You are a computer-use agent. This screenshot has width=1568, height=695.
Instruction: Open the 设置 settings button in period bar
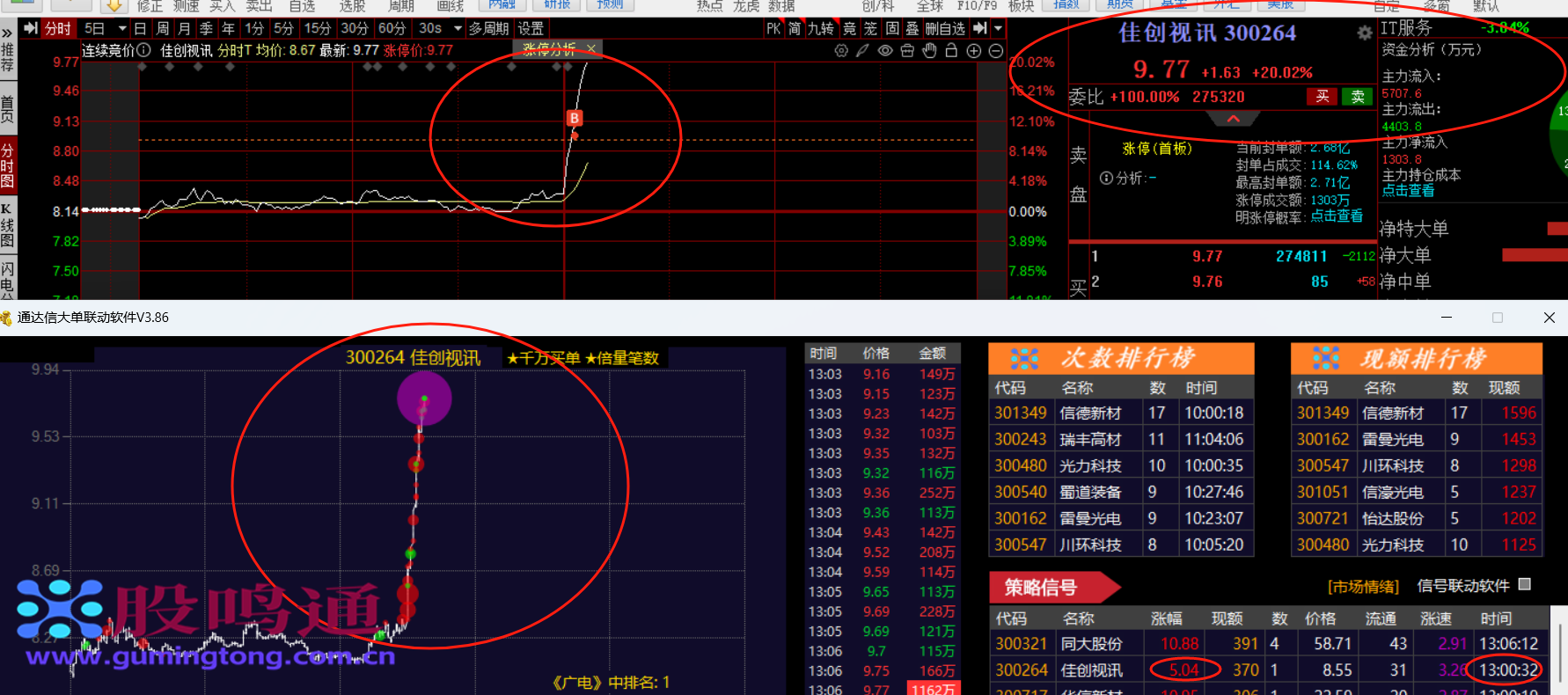coord(531,28)
